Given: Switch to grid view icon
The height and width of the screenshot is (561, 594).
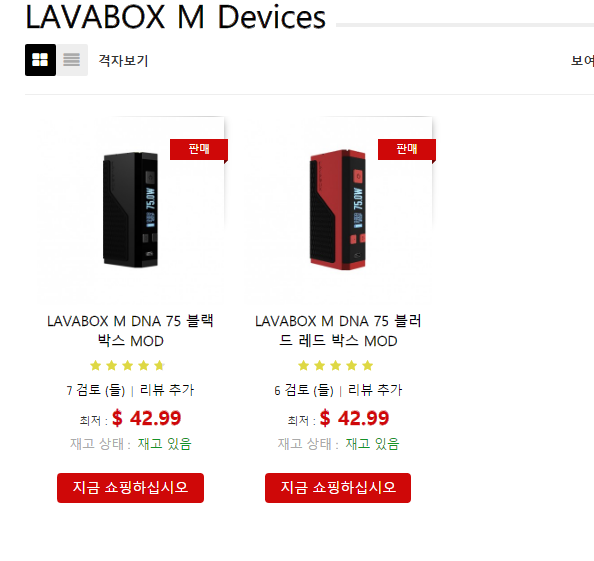Looking at the screenshot, I should (x=41, y=60).
